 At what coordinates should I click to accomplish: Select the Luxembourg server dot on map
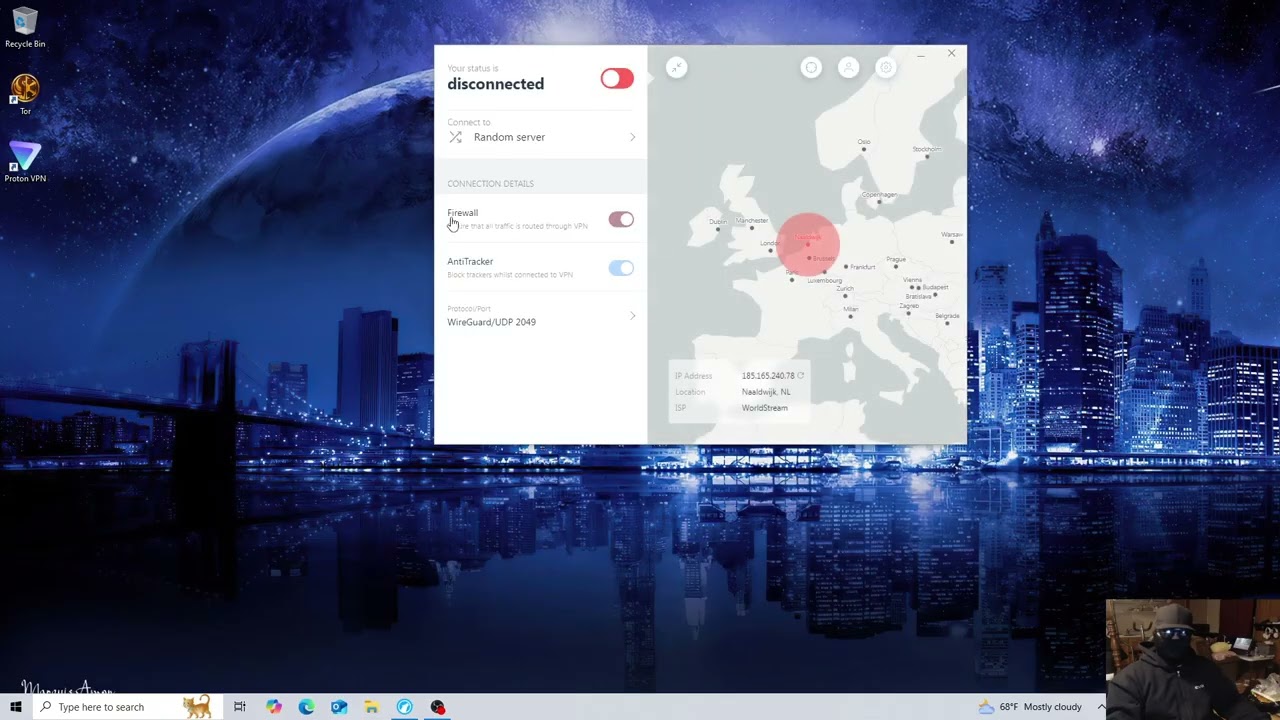(x=824, y=273)
